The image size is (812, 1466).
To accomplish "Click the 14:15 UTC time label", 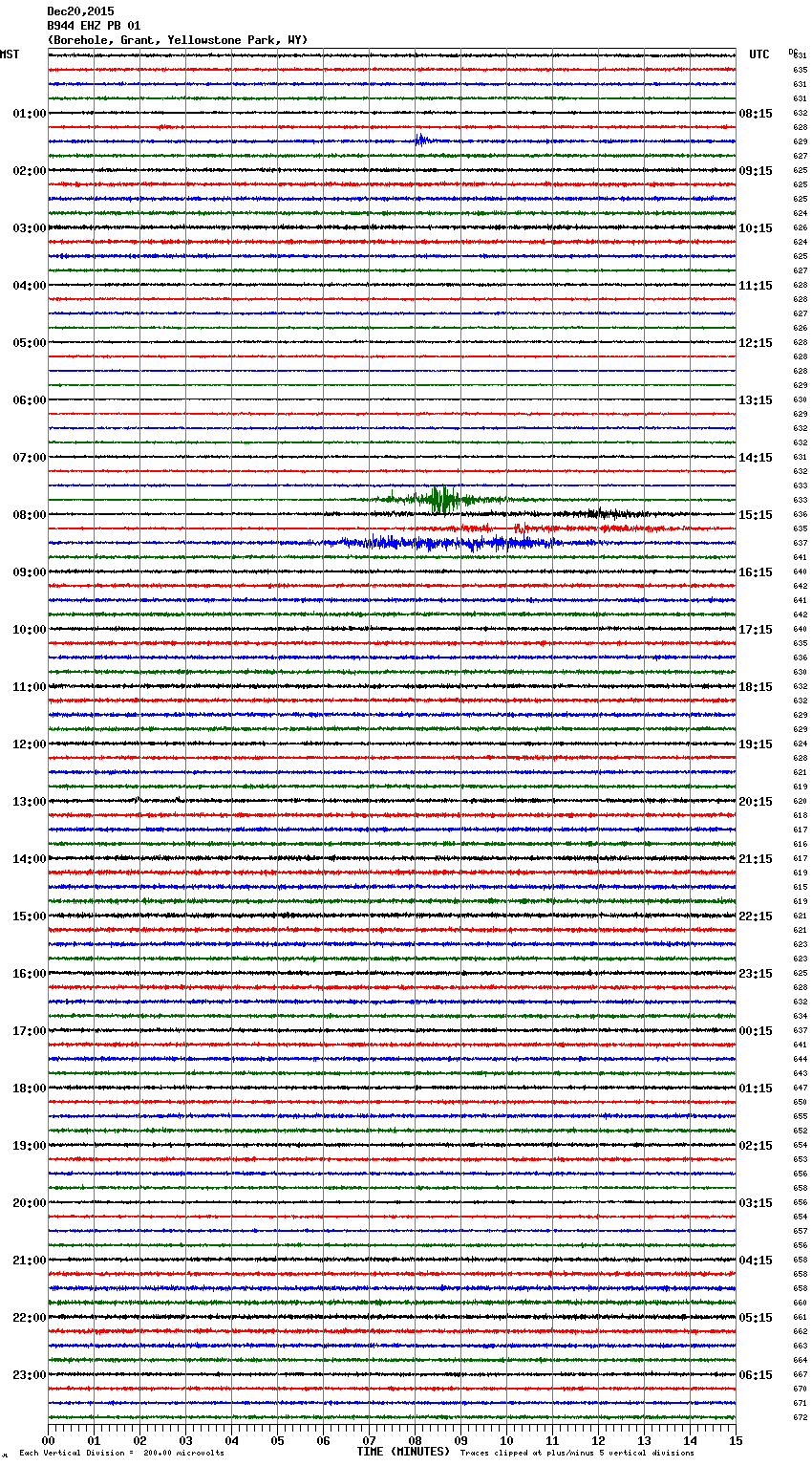I will click(x=756, y=458).
